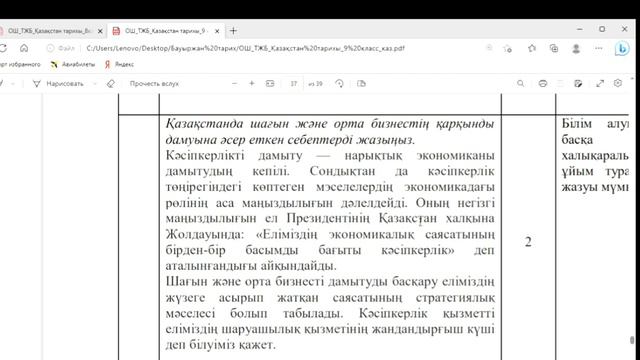Viewport: 640px width, 360px height.
Task: Open the Яндекс bookmark
Action: [119, 64]
